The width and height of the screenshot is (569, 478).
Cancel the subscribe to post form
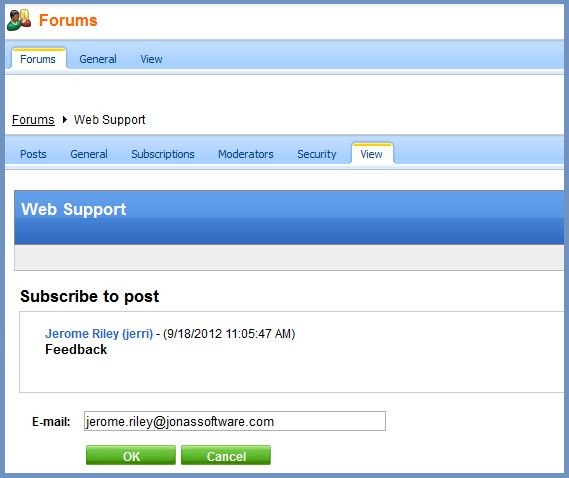coord(226,455)
